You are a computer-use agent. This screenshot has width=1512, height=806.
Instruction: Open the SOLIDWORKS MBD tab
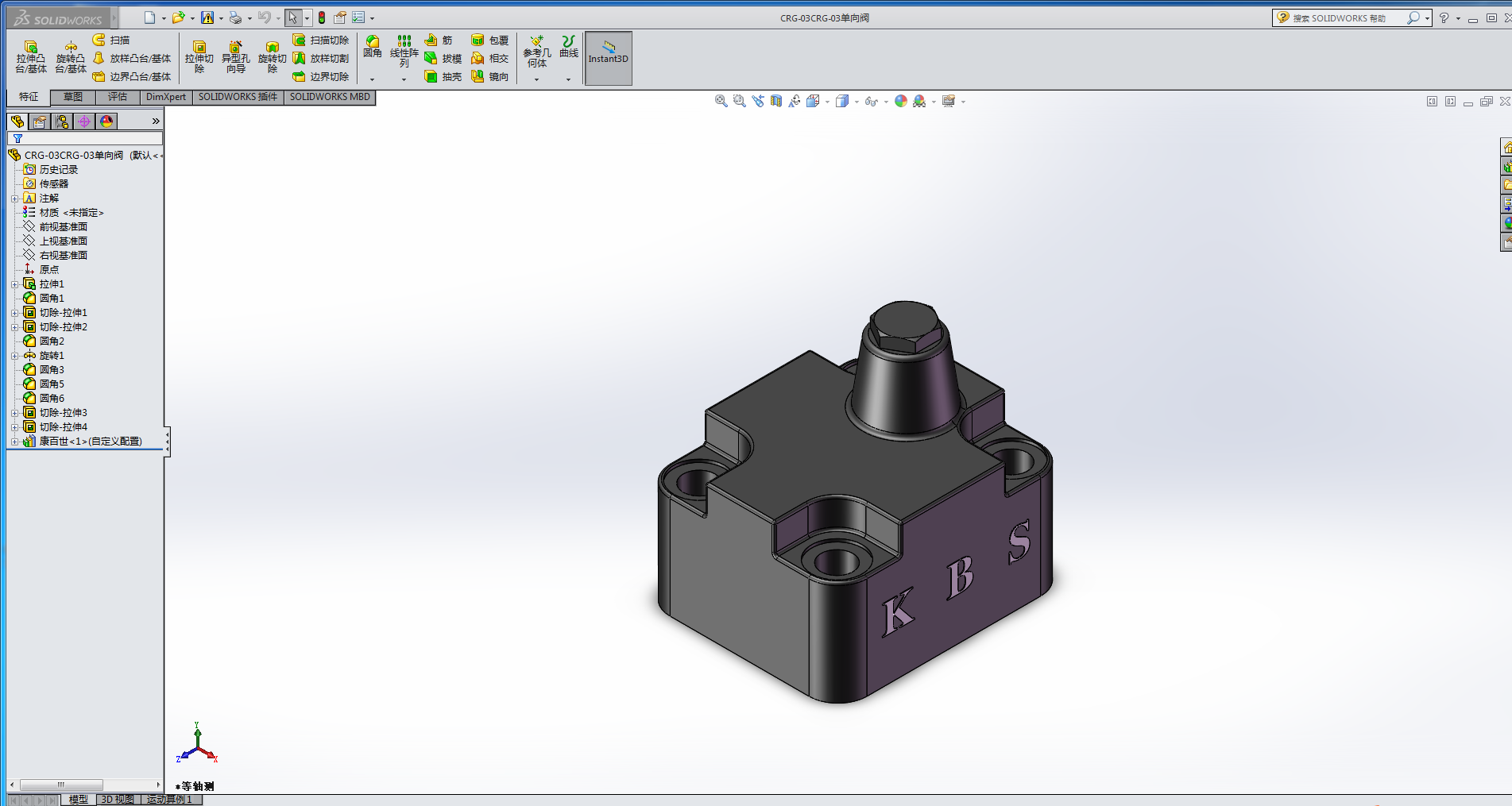(x=330, y=97)
